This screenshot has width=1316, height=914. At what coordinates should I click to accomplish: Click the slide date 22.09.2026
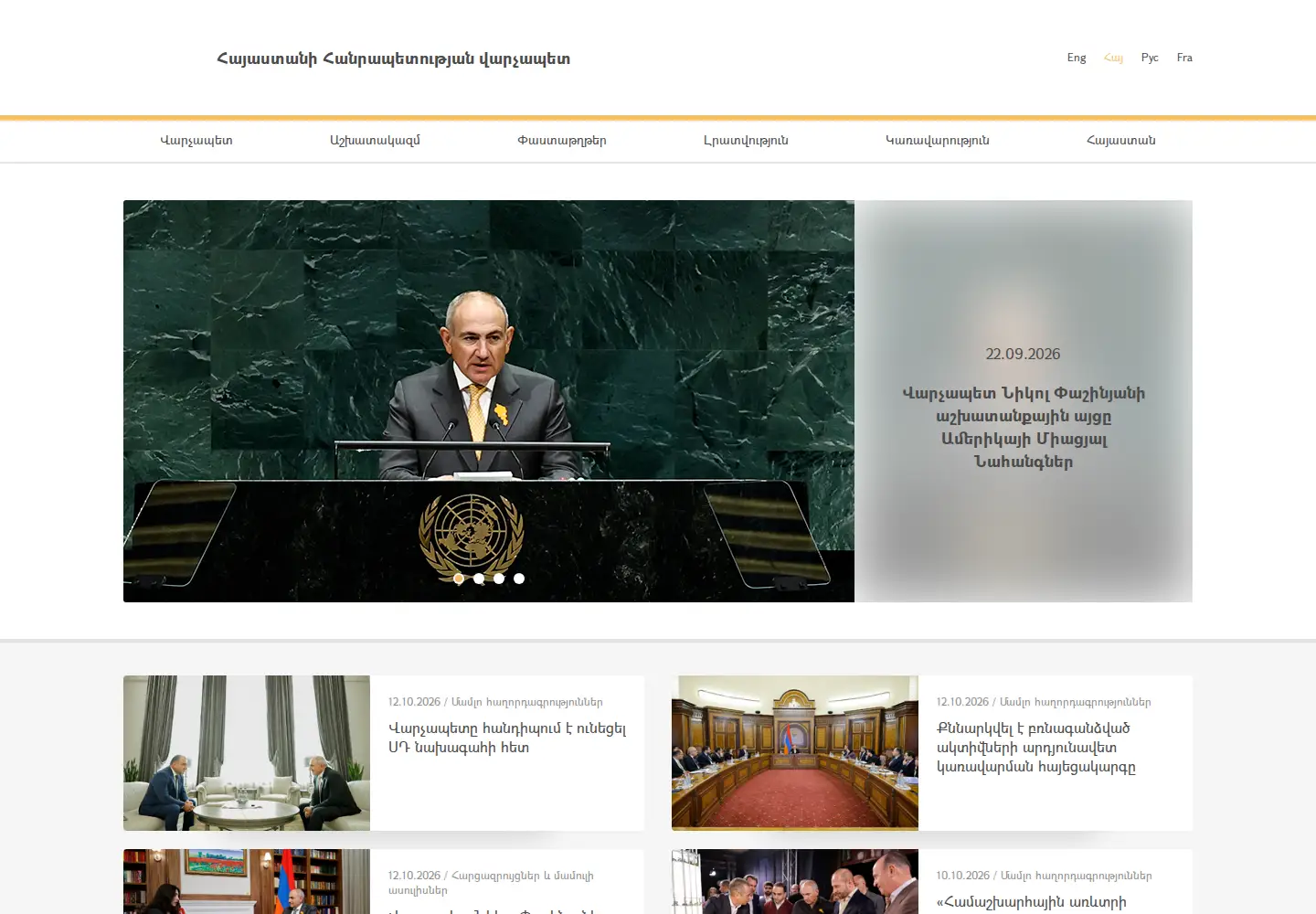pos(1024,354)
